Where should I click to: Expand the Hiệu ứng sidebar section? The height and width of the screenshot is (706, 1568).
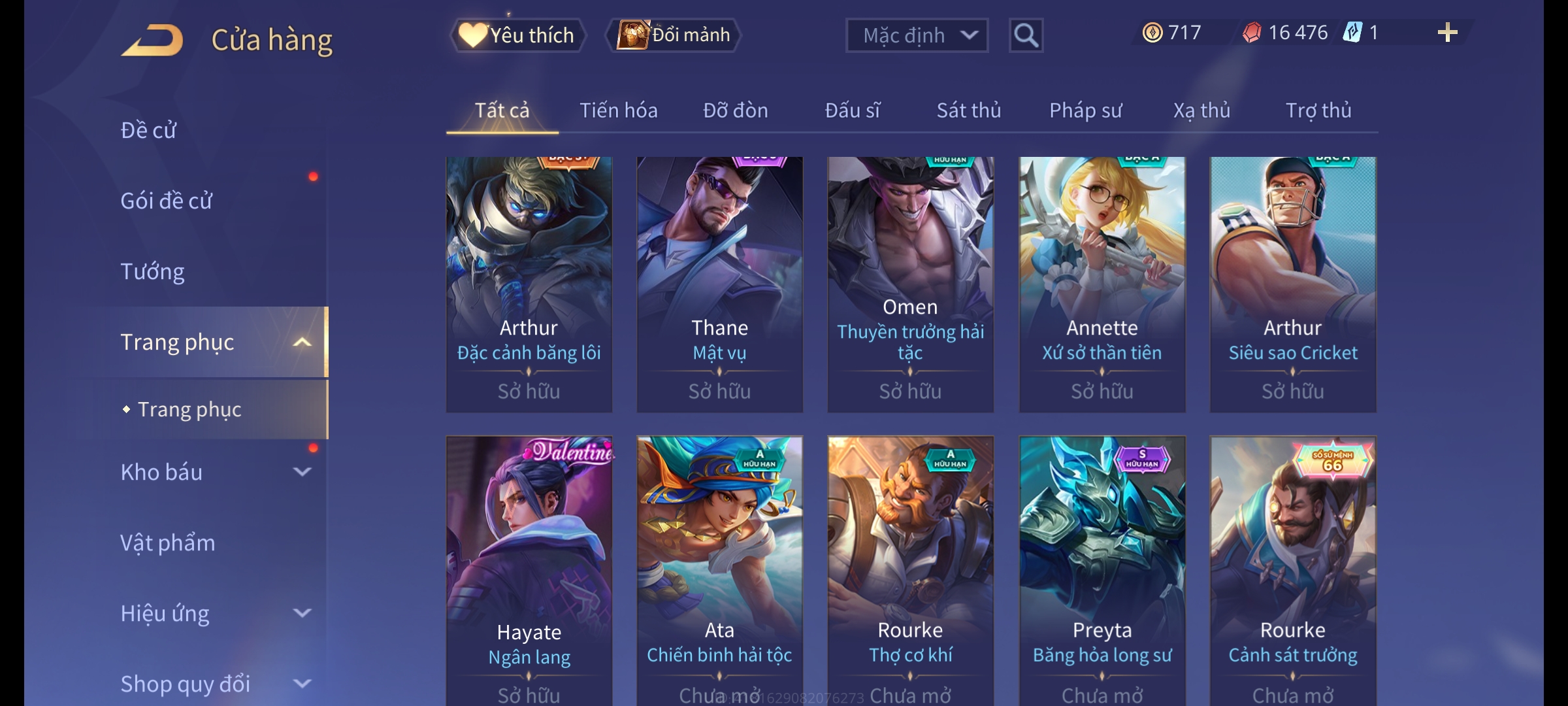302,613
